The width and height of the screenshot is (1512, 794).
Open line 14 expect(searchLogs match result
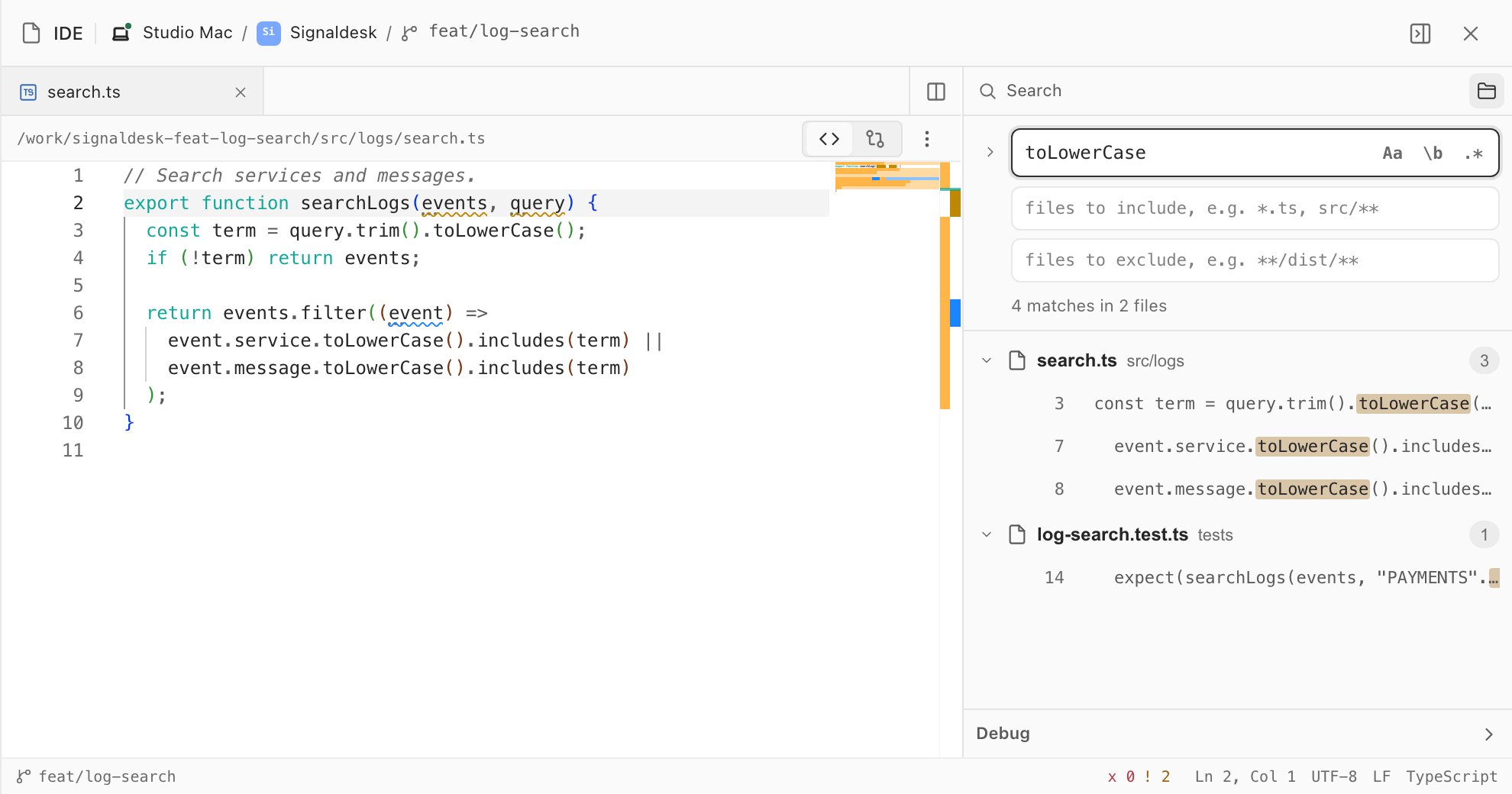(1237, 577)
